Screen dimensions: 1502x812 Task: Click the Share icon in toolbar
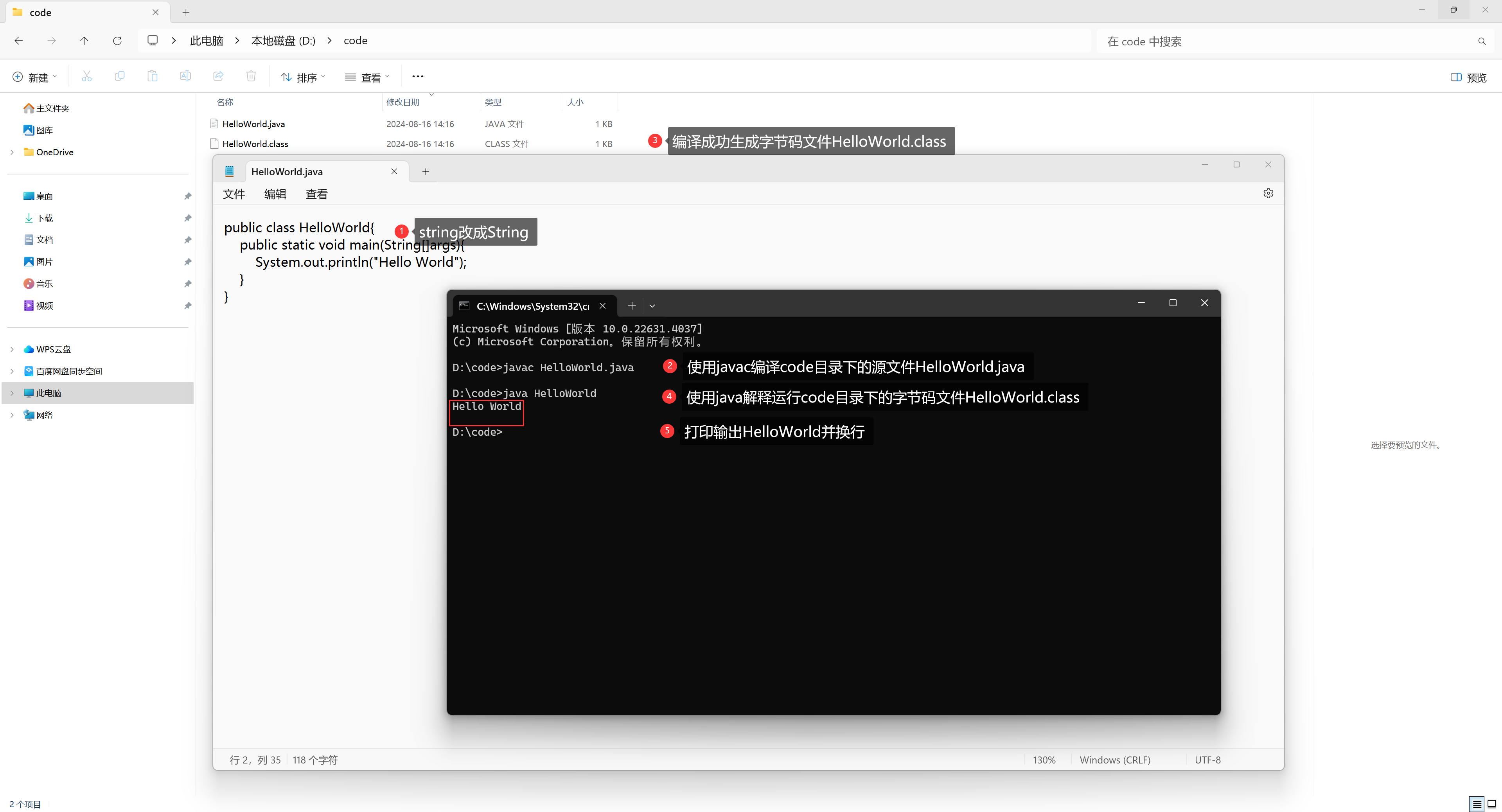[x=218, y=76]
